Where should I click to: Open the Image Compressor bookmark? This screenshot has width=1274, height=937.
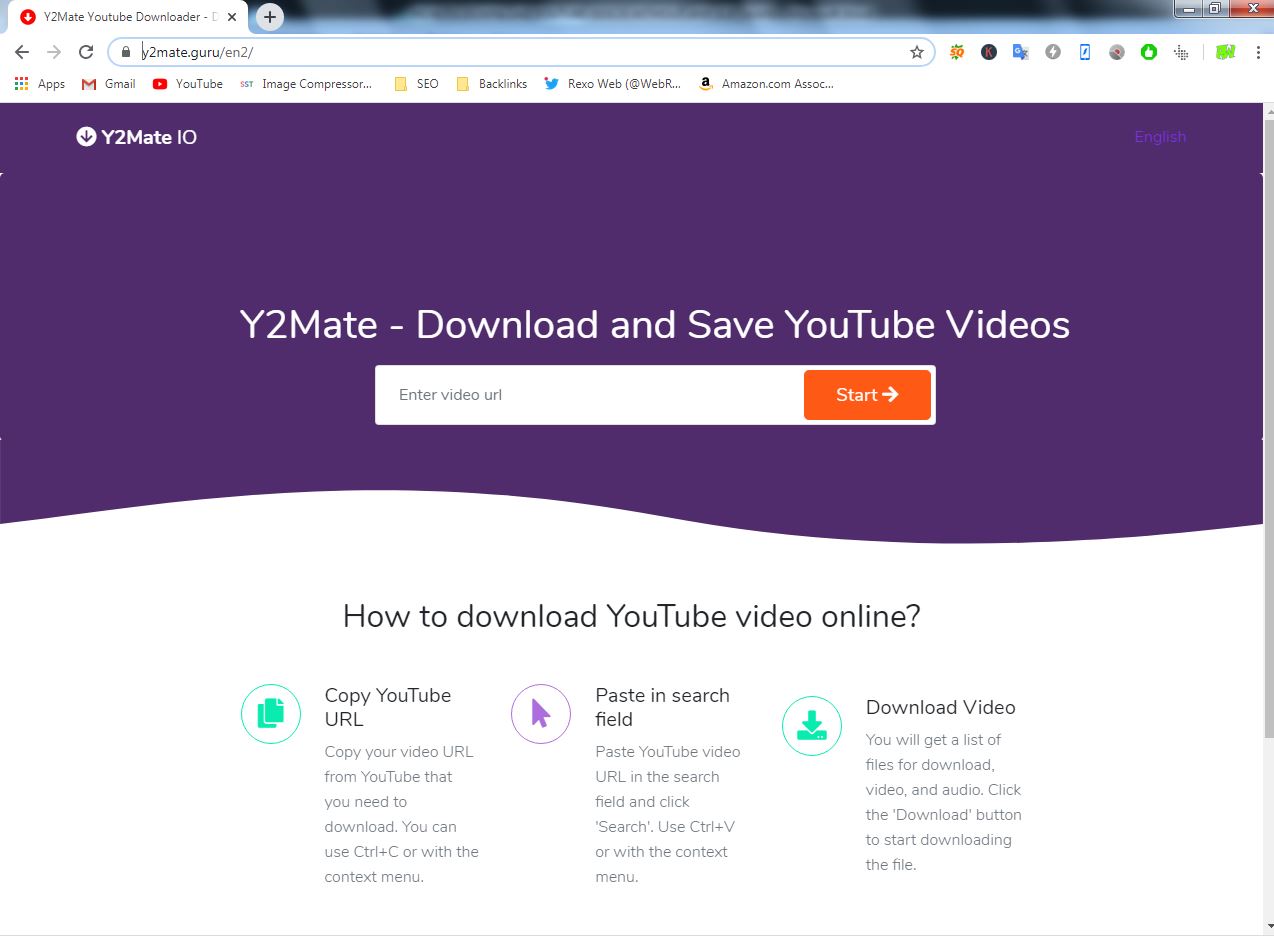306,84
